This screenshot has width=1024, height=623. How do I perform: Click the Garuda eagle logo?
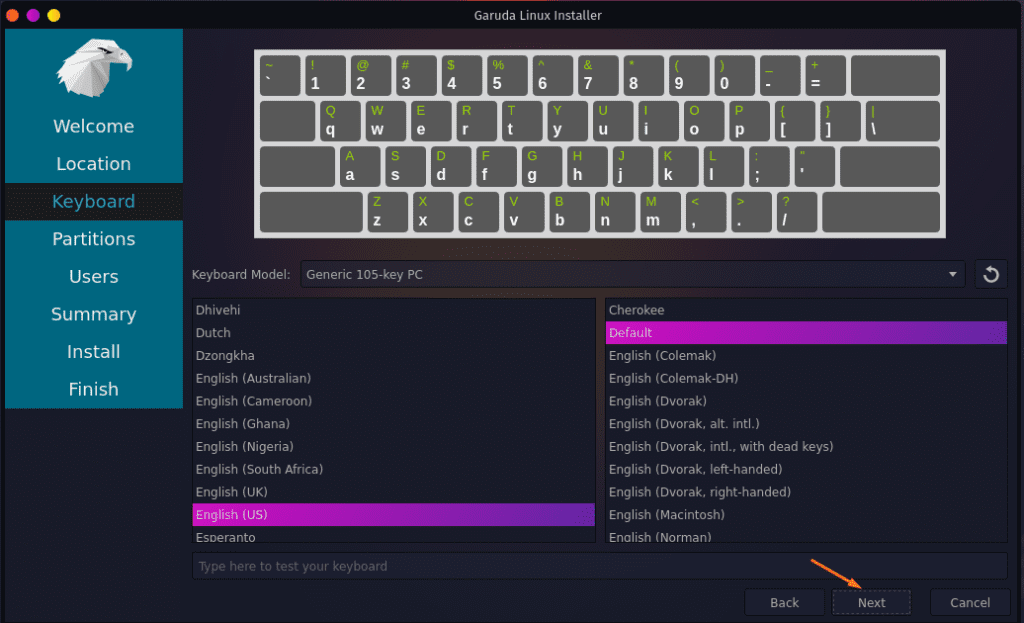tap(93, 67)
